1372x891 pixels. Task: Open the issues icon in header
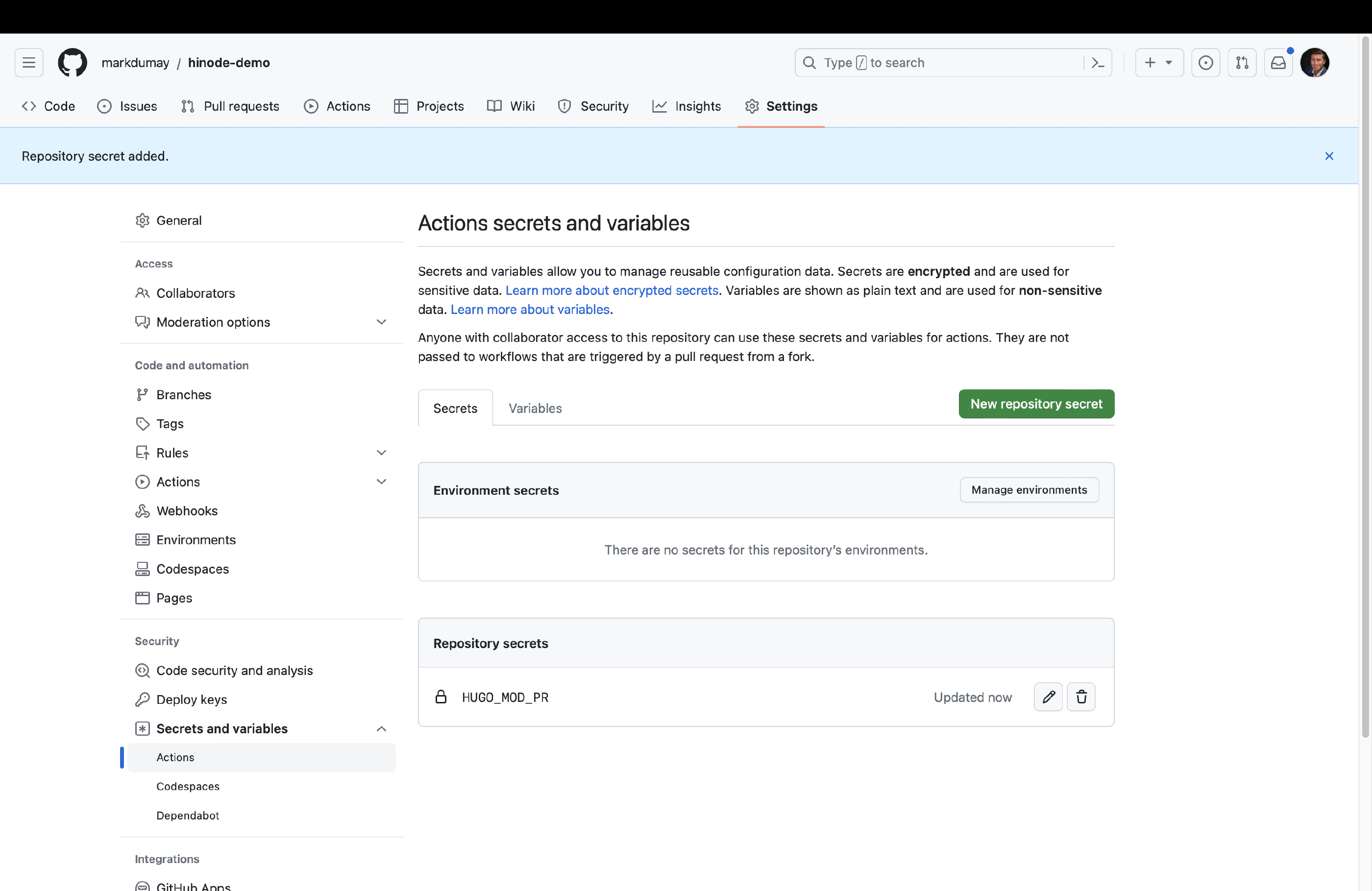1205,62
